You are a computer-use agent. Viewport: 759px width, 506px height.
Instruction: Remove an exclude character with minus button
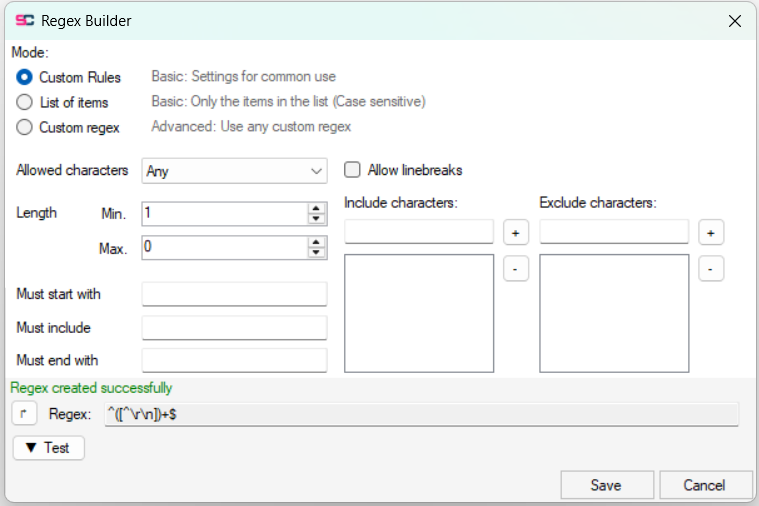[711, 269]
